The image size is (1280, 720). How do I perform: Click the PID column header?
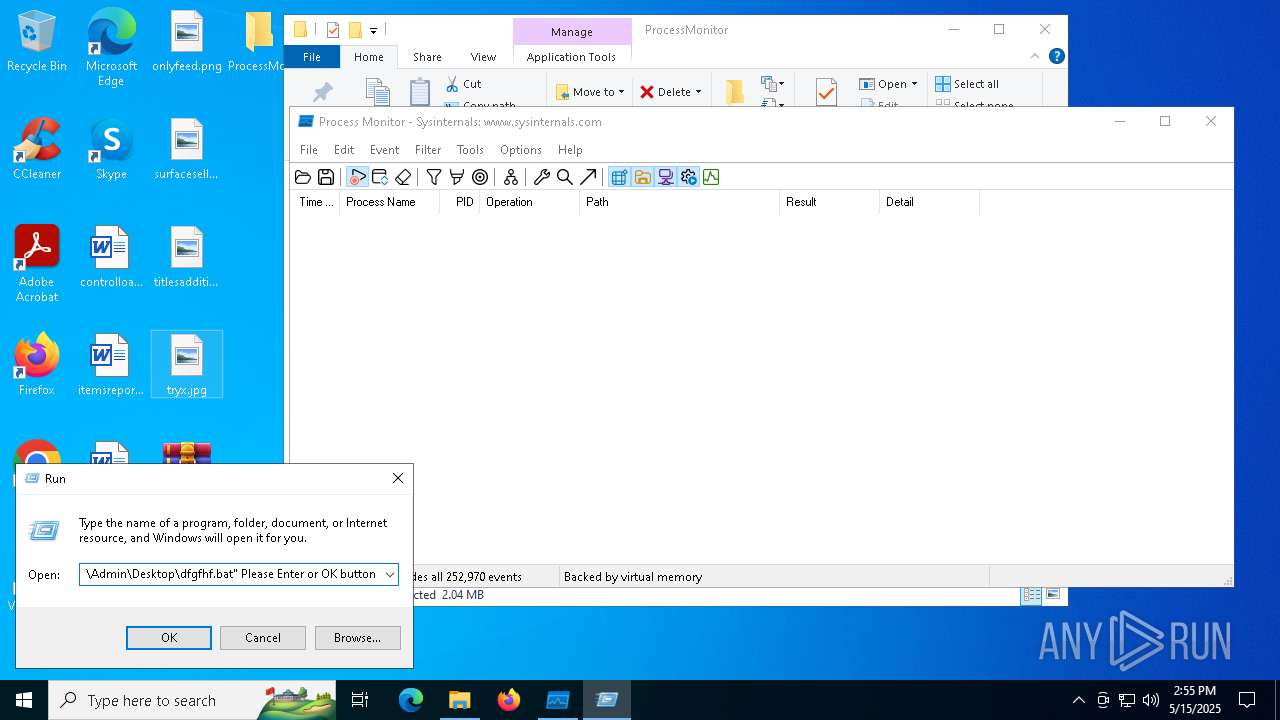(460, 202)
